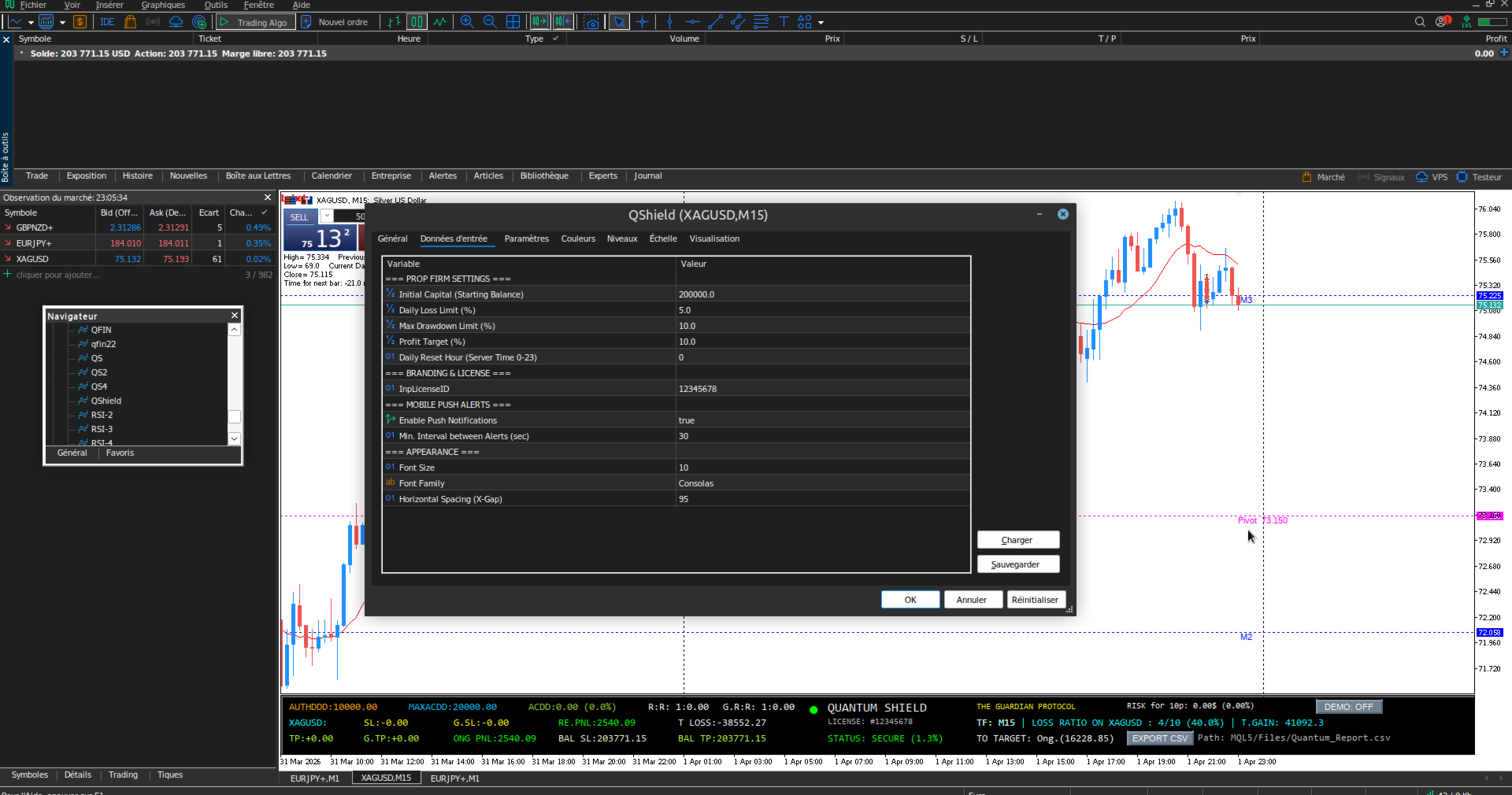
Task: Toggle the Type column checkmark in the toolbox
Action: click(x=555, y=39)
